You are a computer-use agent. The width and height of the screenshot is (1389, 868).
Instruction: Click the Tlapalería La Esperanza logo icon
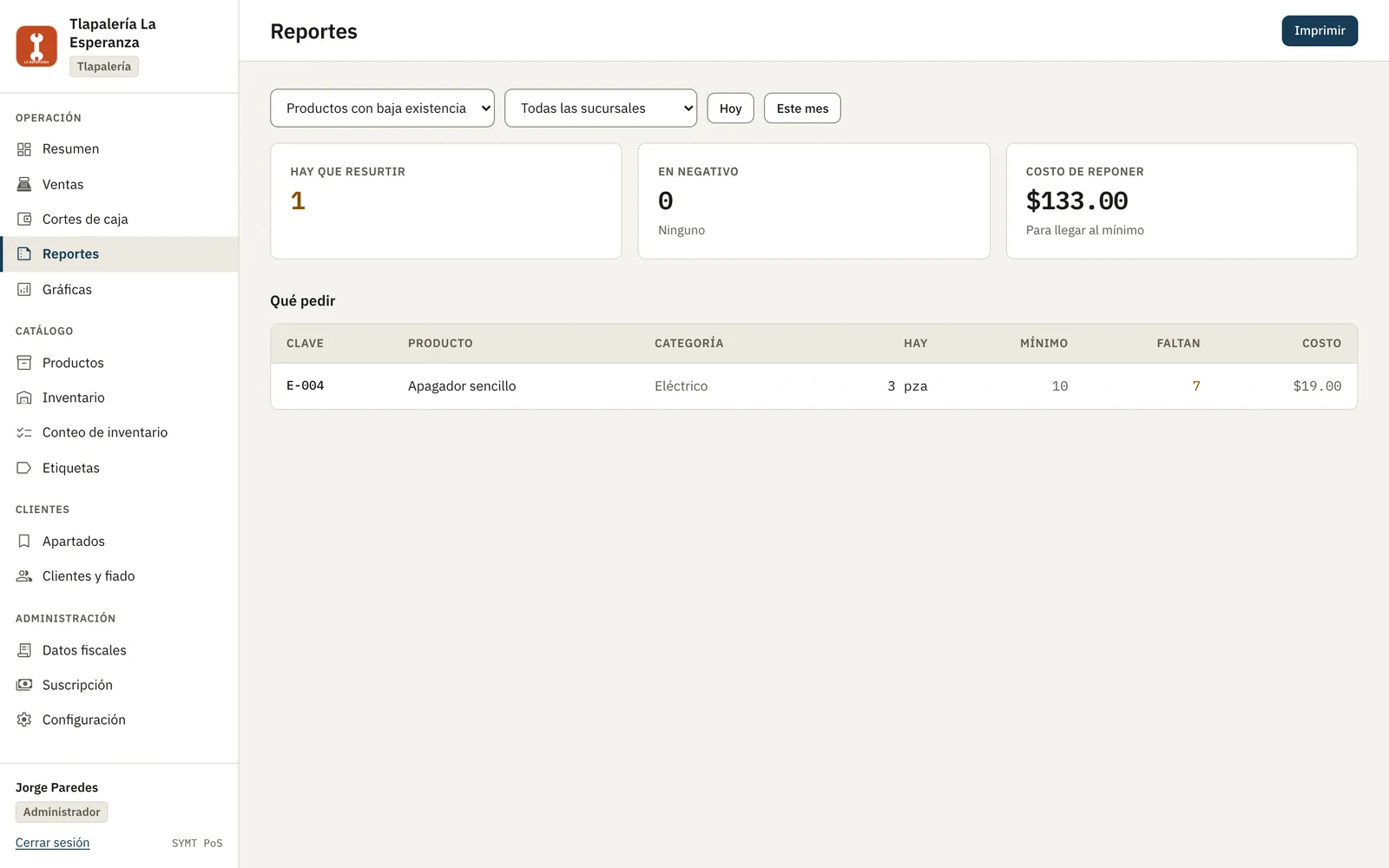(36, 46)
